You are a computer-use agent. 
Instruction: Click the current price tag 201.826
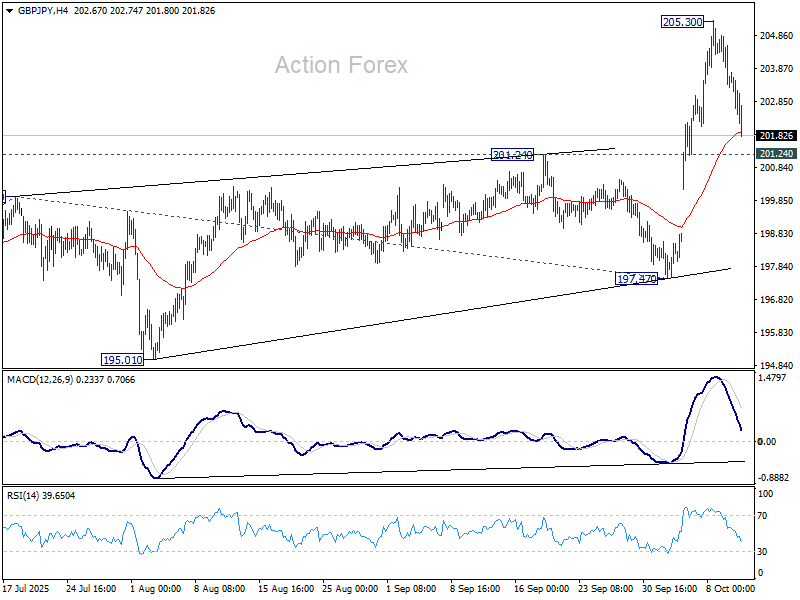click(x=776, y=136)
